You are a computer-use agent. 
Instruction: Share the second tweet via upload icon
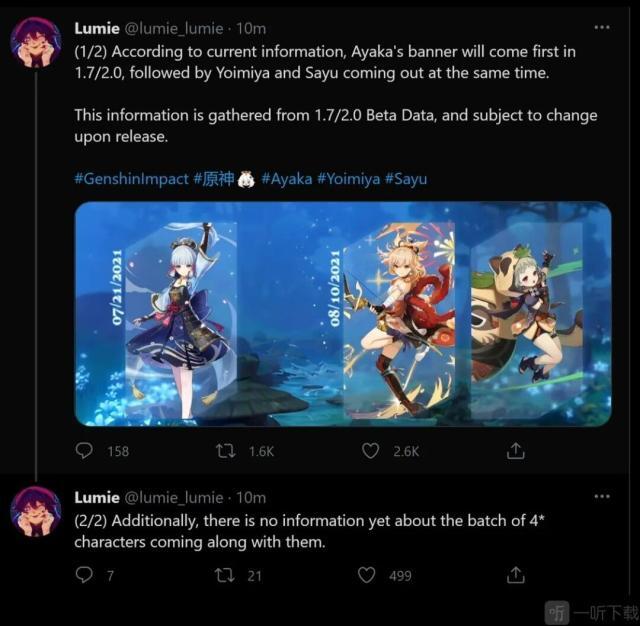516,575
